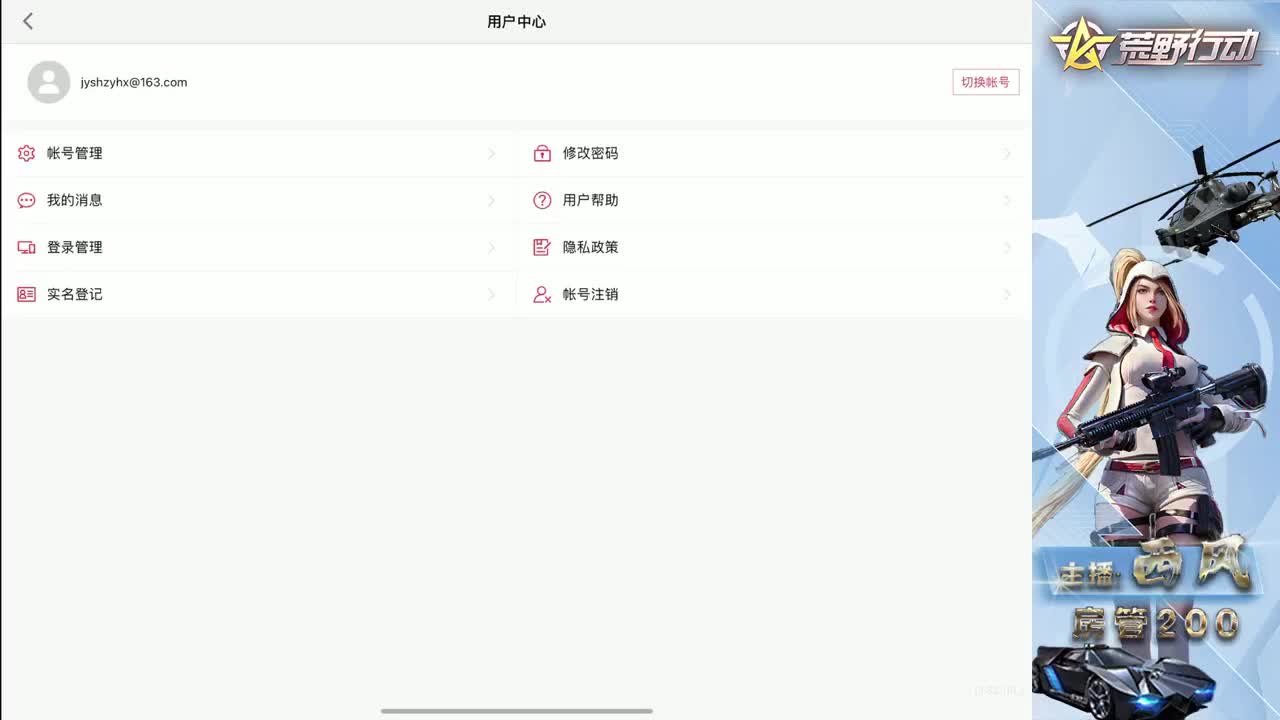Click the document icon for 隐私政策
Screen dimensions: 1280x720
point(542,247)
